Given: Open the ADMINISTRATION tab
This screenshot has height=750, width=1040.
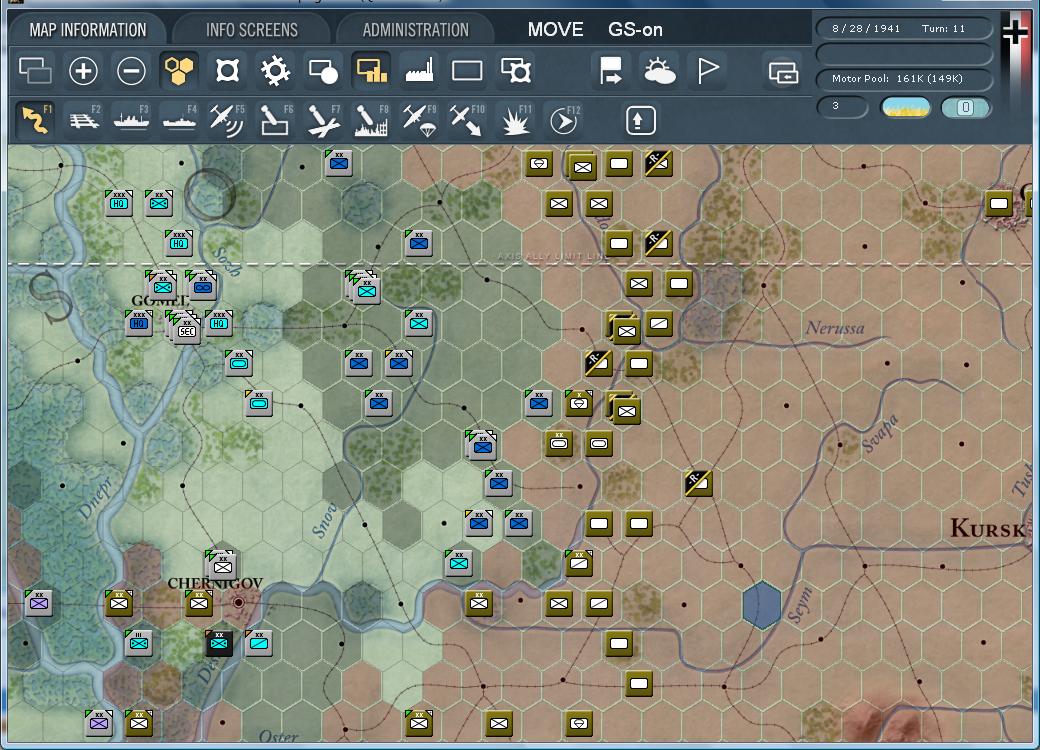Looking at the screenshot, I should (x=414, y=29).
